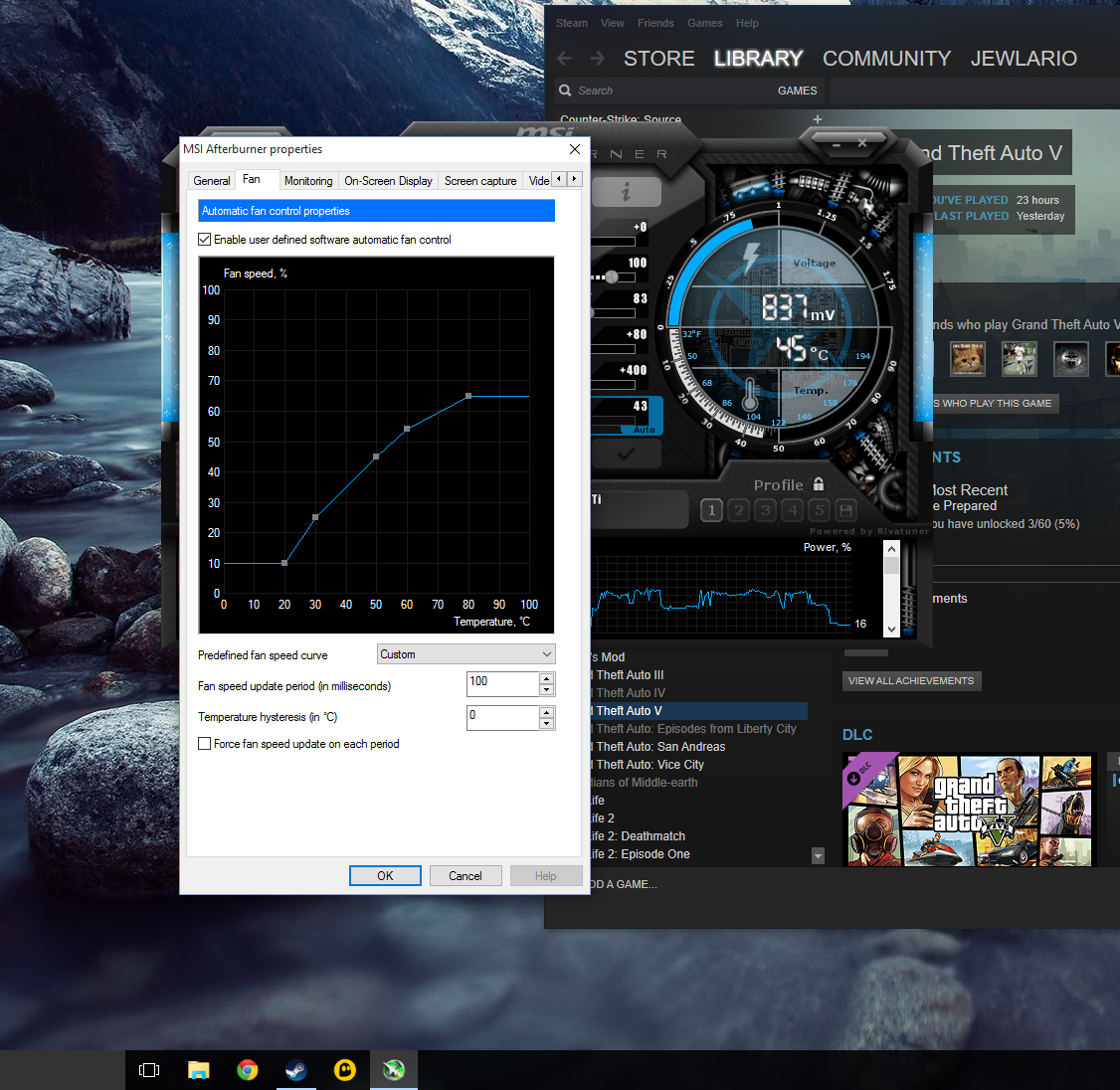Launch Chrome from the taskbar
Viewport: 1120px width, 1090px height.
click(x=247, y=1069)
